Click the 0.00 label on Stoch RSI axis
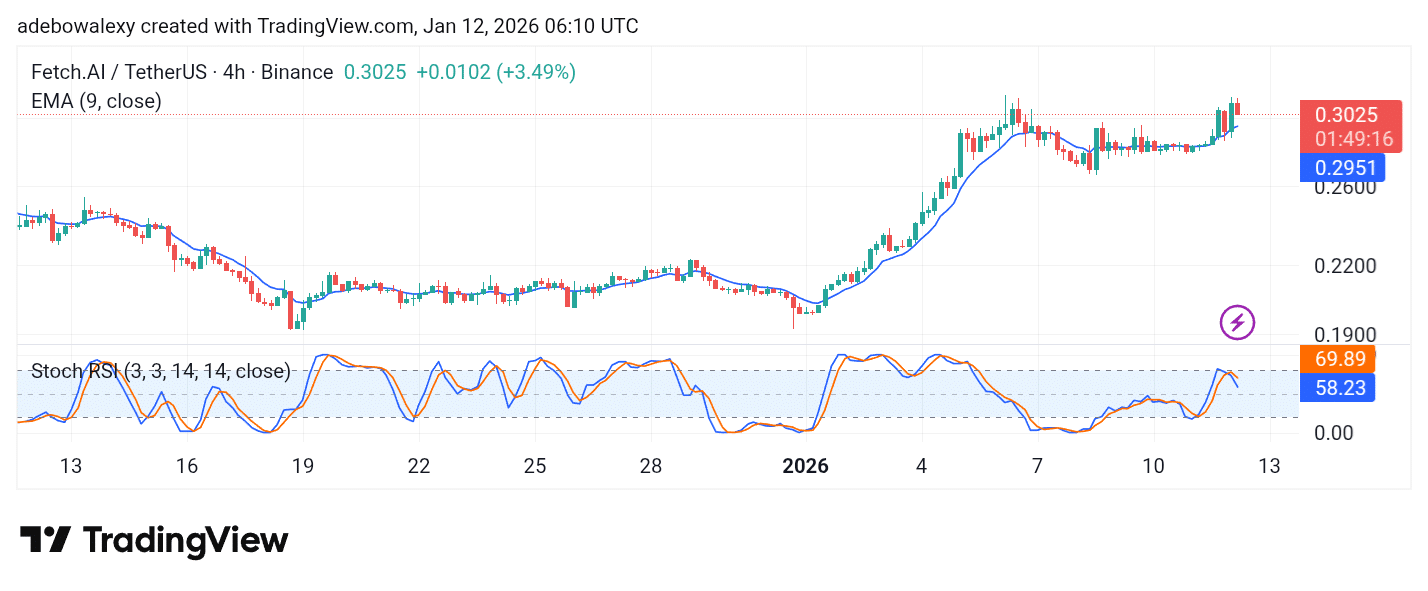The height and width of the screenshot is (591, 1428). [1336, 432]
